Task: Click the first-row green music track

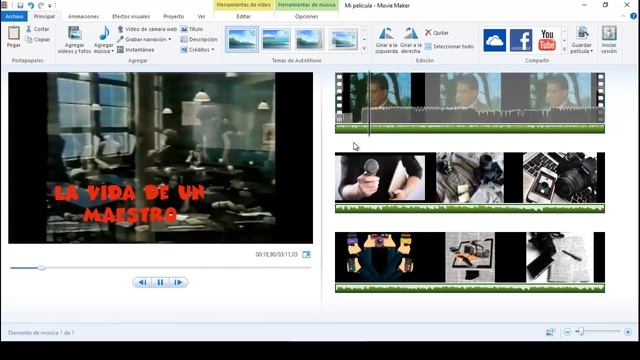Action: click(x=470, y=129)
